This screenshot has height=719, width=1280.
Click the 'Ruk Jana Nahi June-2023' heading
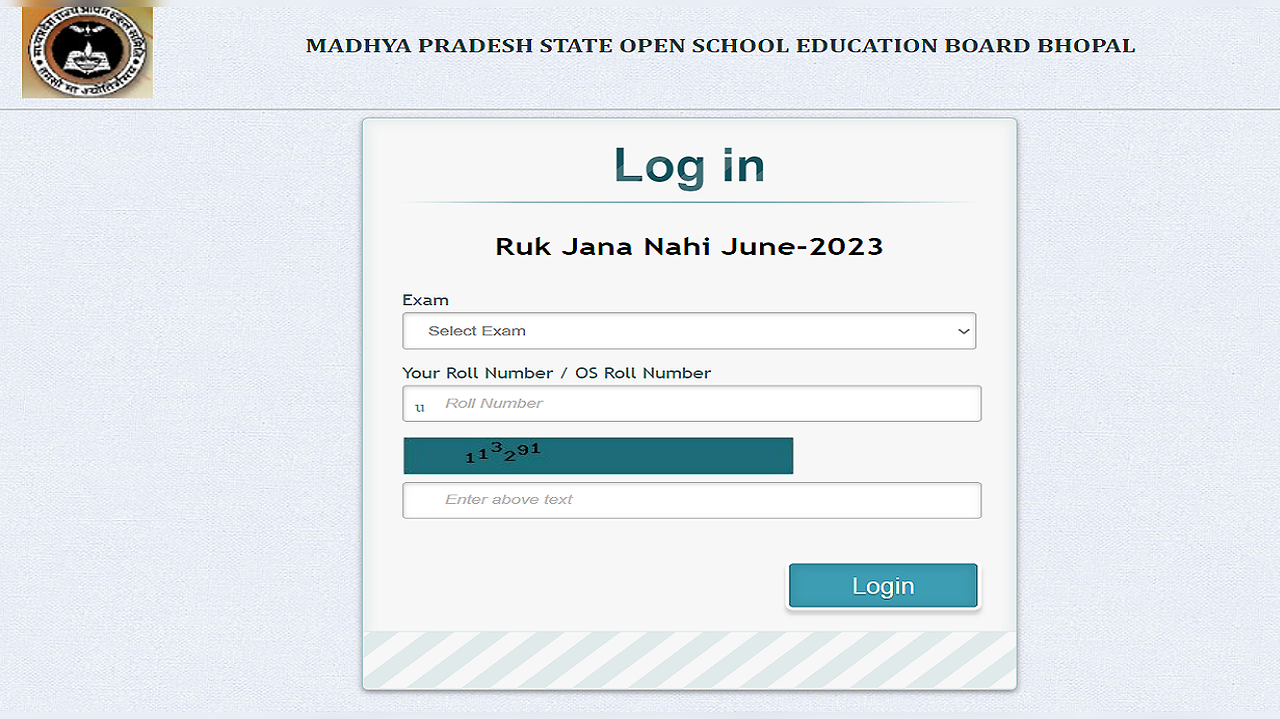point(689,247)
